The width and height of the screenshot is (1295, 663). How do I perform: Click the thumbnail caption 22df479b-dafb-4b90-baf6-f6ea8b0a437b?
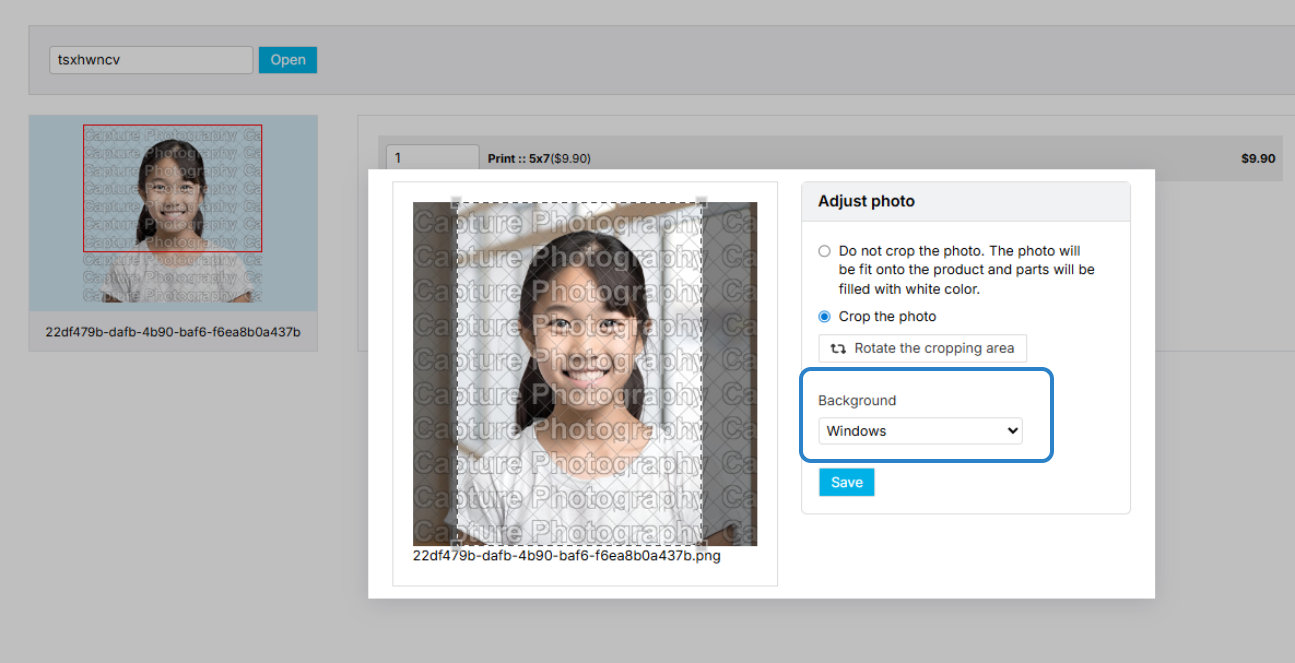point(173,331)
